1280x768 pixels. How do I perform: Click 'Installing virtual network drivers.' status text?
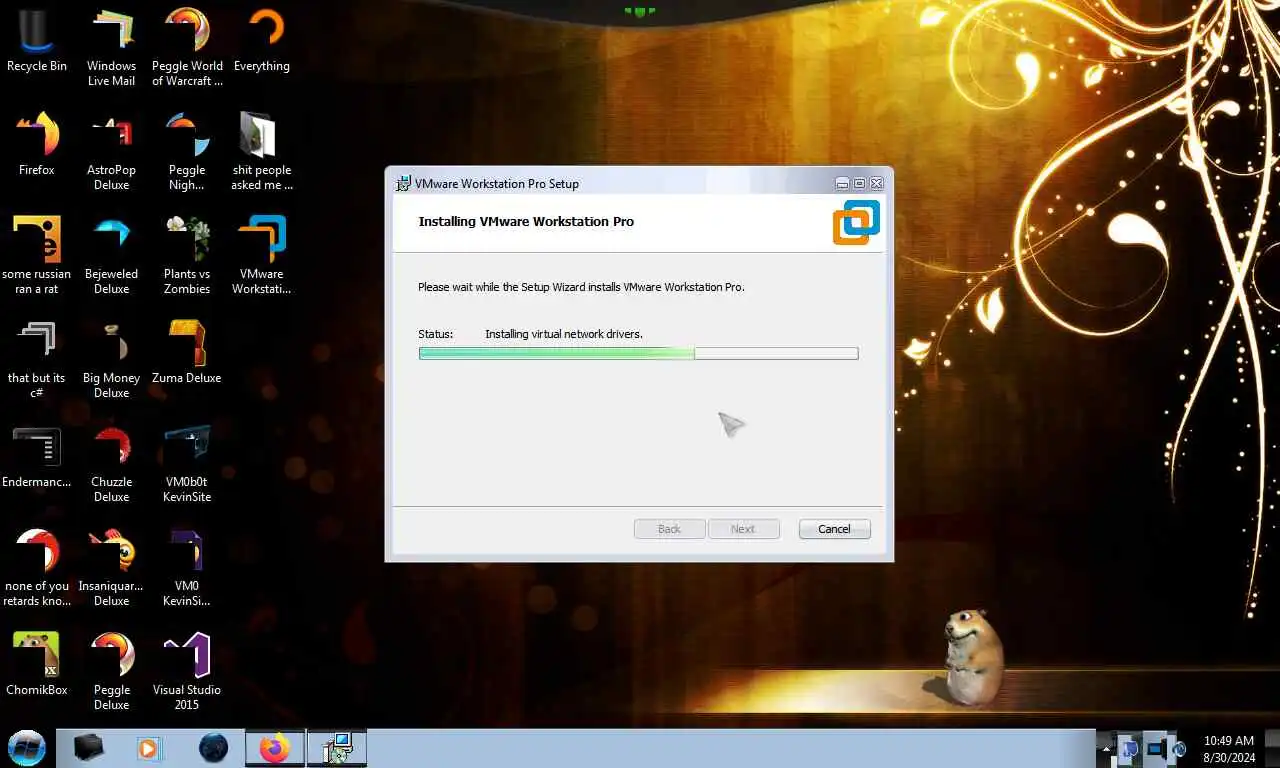(x=564, y=334)
